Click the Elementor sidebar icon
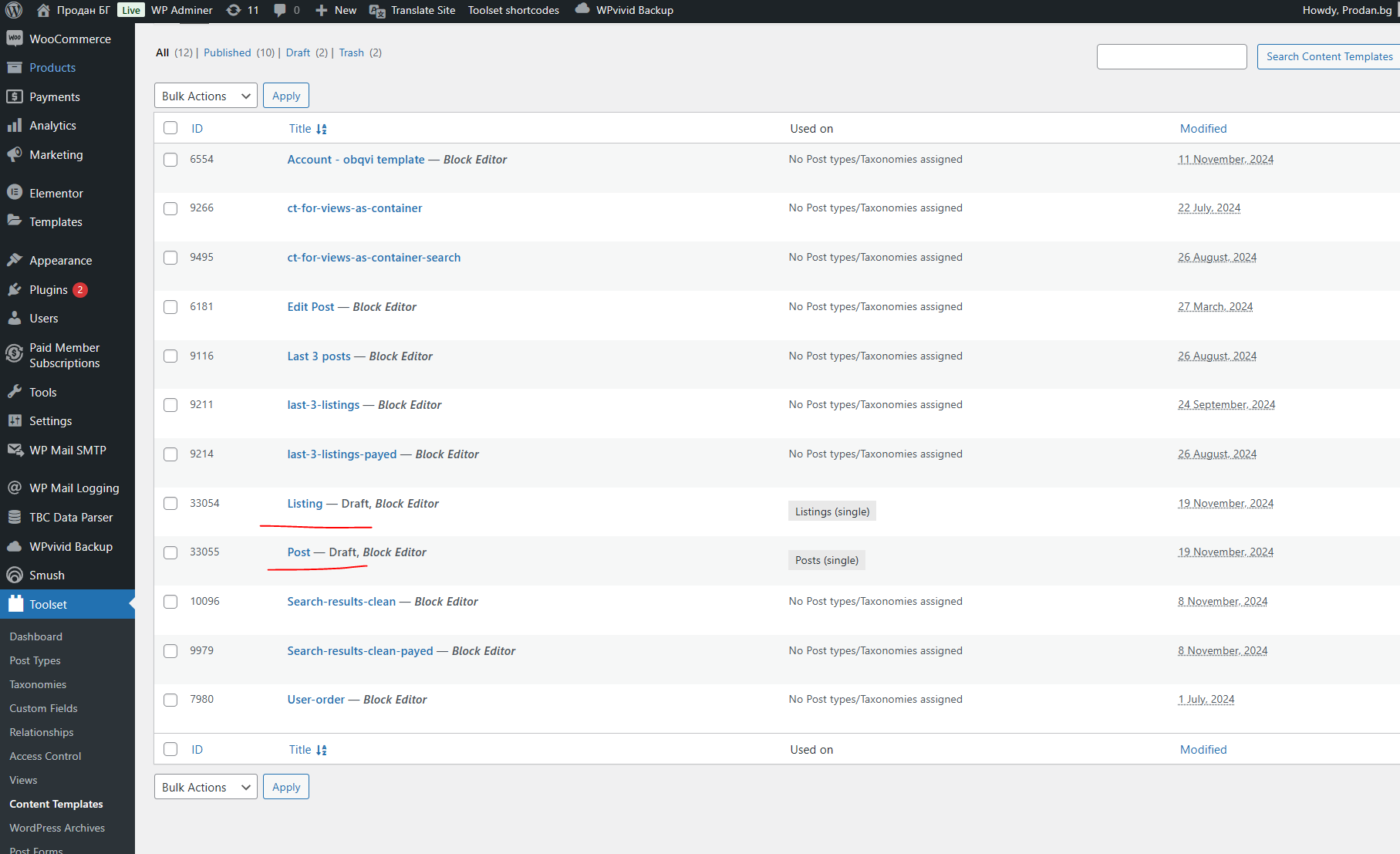The width and height of the screenshot is (1400, 854). [15, 193]
